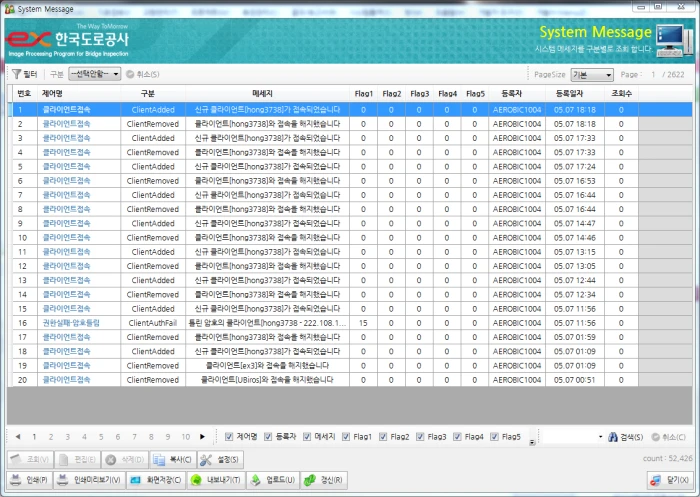Screen dimensions: 700x497
Task: Click the 내보내기(T) export button
Action: 216,480
